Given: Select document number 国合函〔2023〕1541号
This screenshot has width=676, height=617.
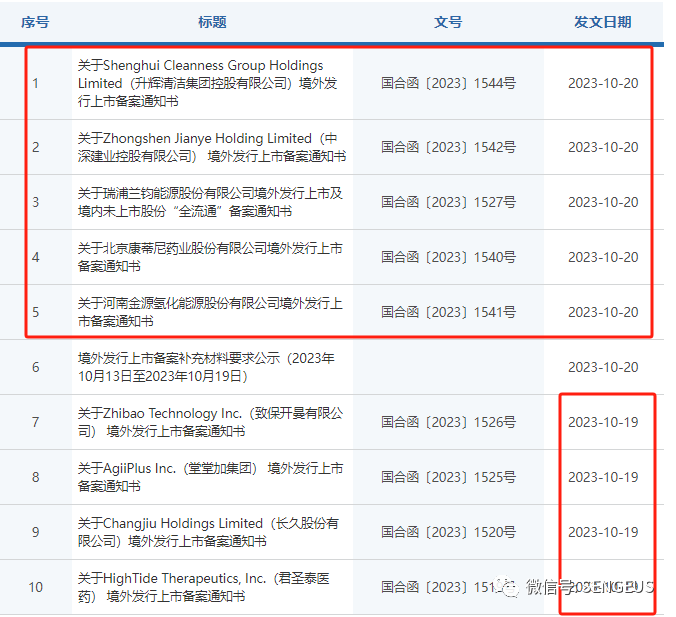Looking at the screenshot, I should point(448,312).
